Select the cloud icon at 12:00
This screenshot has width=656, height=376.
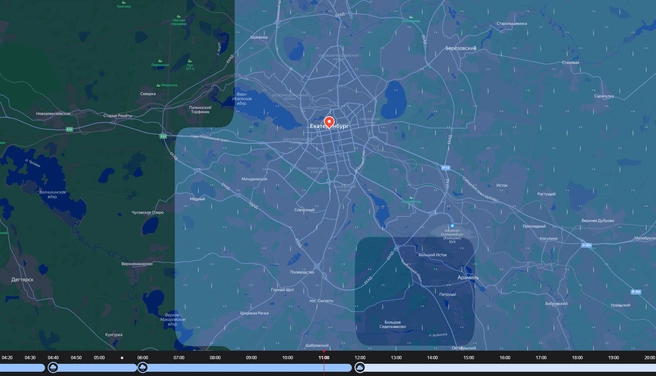pos(360,368)
